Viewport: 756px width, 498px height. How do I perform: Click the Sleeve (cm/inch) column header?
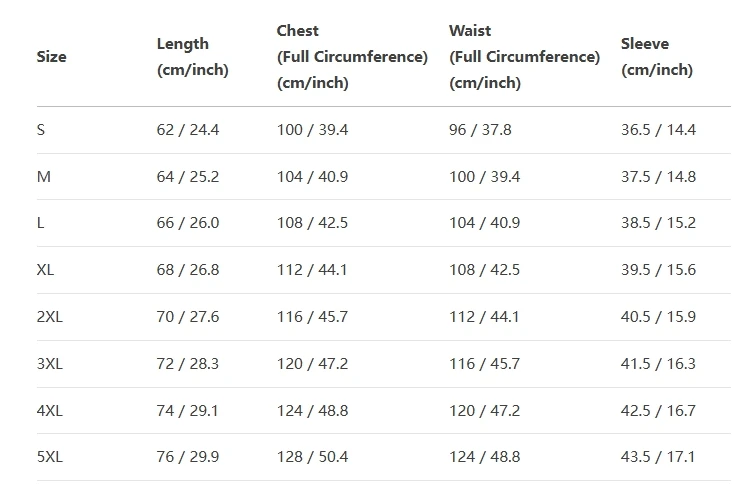(656, 57)
